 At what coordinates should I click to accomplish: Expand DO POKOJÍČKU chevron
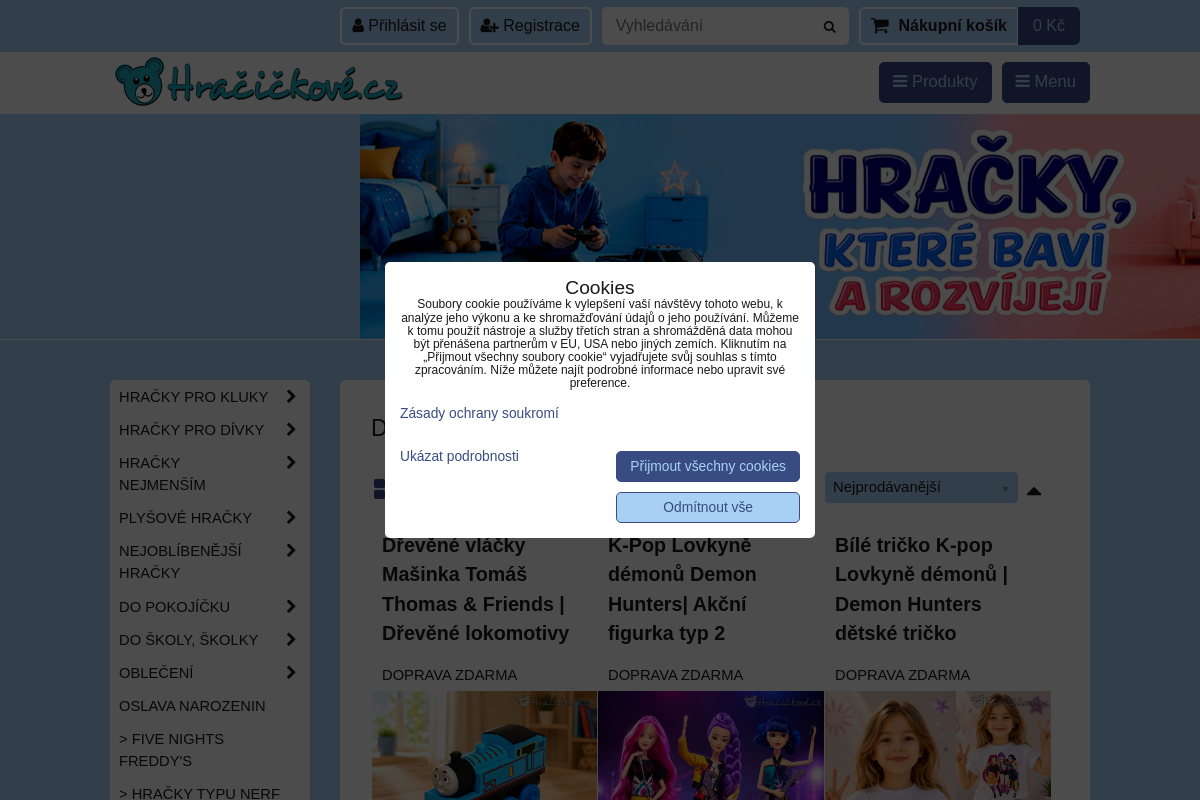(291, 606)
